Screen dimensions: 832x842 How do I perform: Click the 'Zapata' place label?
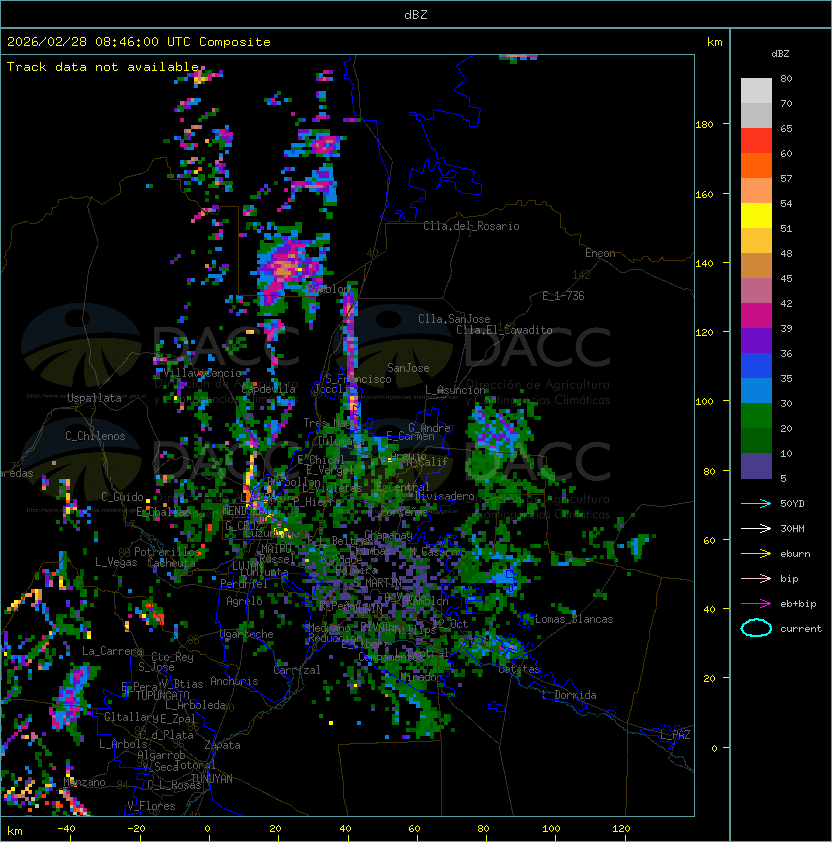tap(222, 745)
